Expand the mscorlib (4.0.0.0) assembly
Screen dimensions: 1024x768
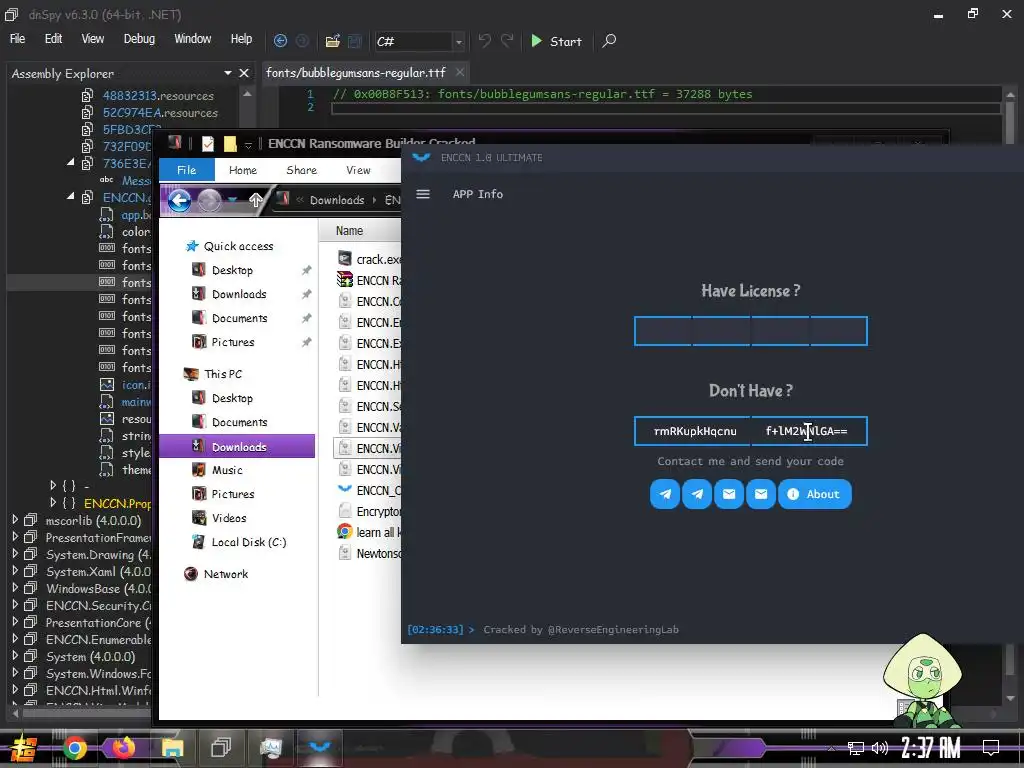coord(15,520)
